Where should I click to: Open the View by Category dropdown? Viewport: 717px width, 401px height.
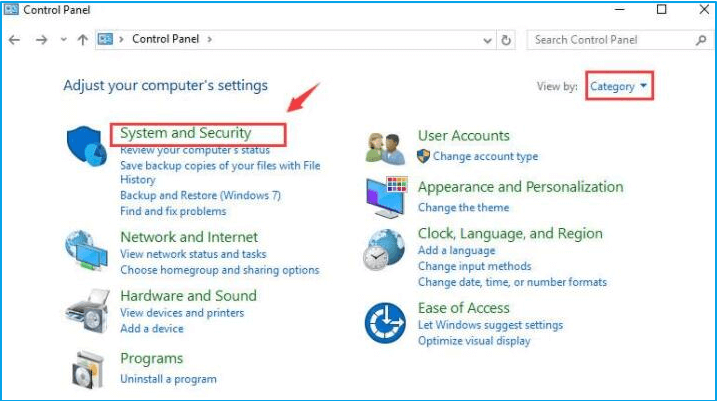618,87
